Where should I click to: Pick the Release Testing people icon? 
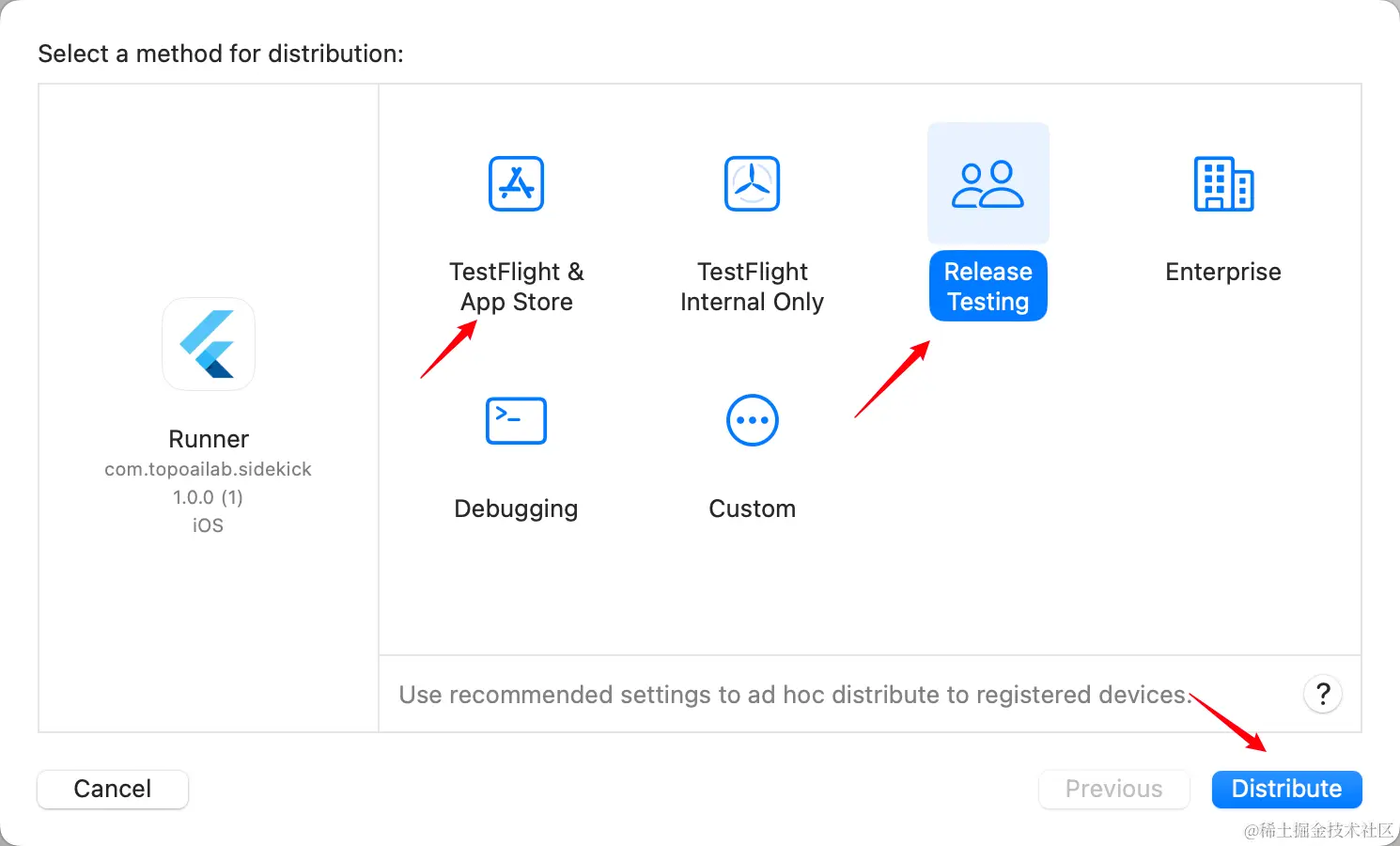[x=988, y=183]
